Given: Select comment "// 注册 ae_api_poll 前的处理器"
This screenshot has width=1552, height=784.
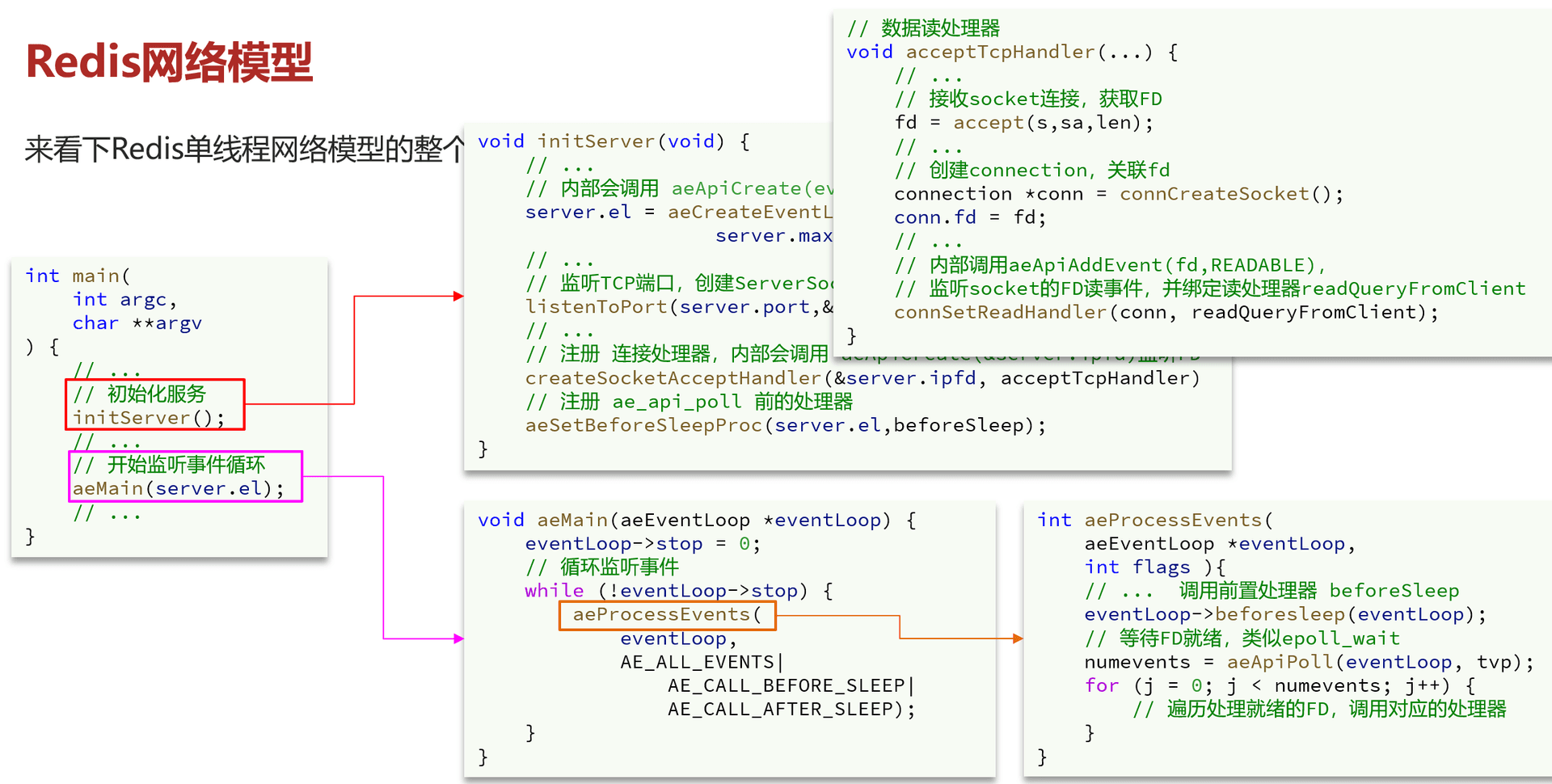Looking at the screenshot, I should point(690,402).
